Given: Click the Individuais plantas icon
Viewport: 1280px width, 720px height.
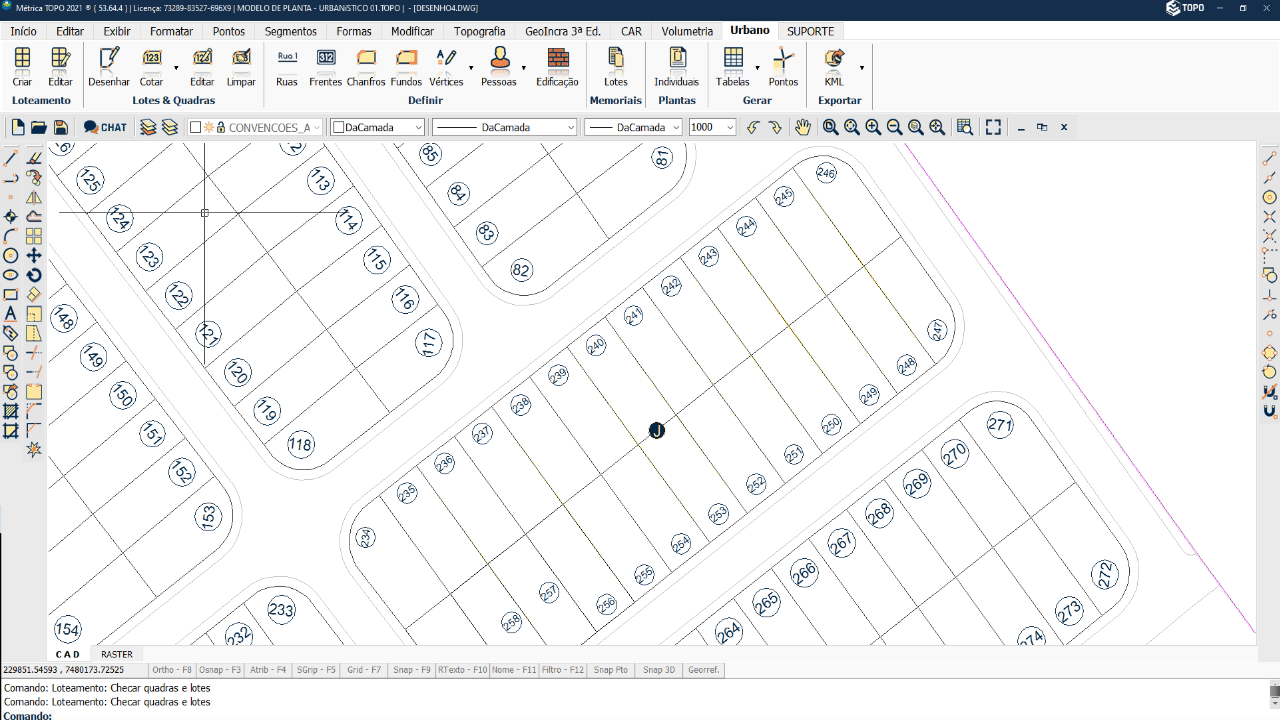Looking at the screenshot, I should coord(677,66).
